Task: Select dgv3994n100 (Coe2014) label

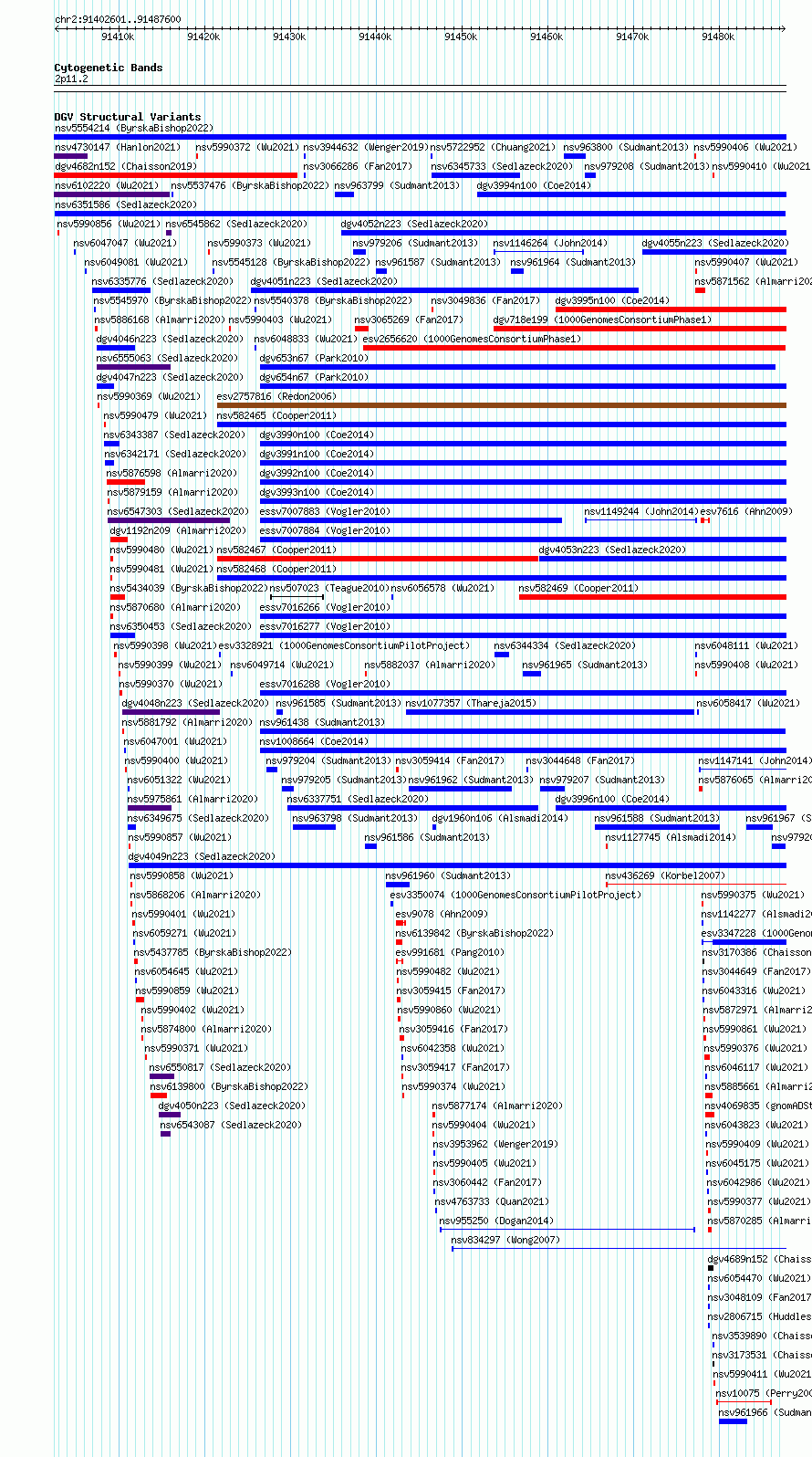Action: (x=534, y=185)
